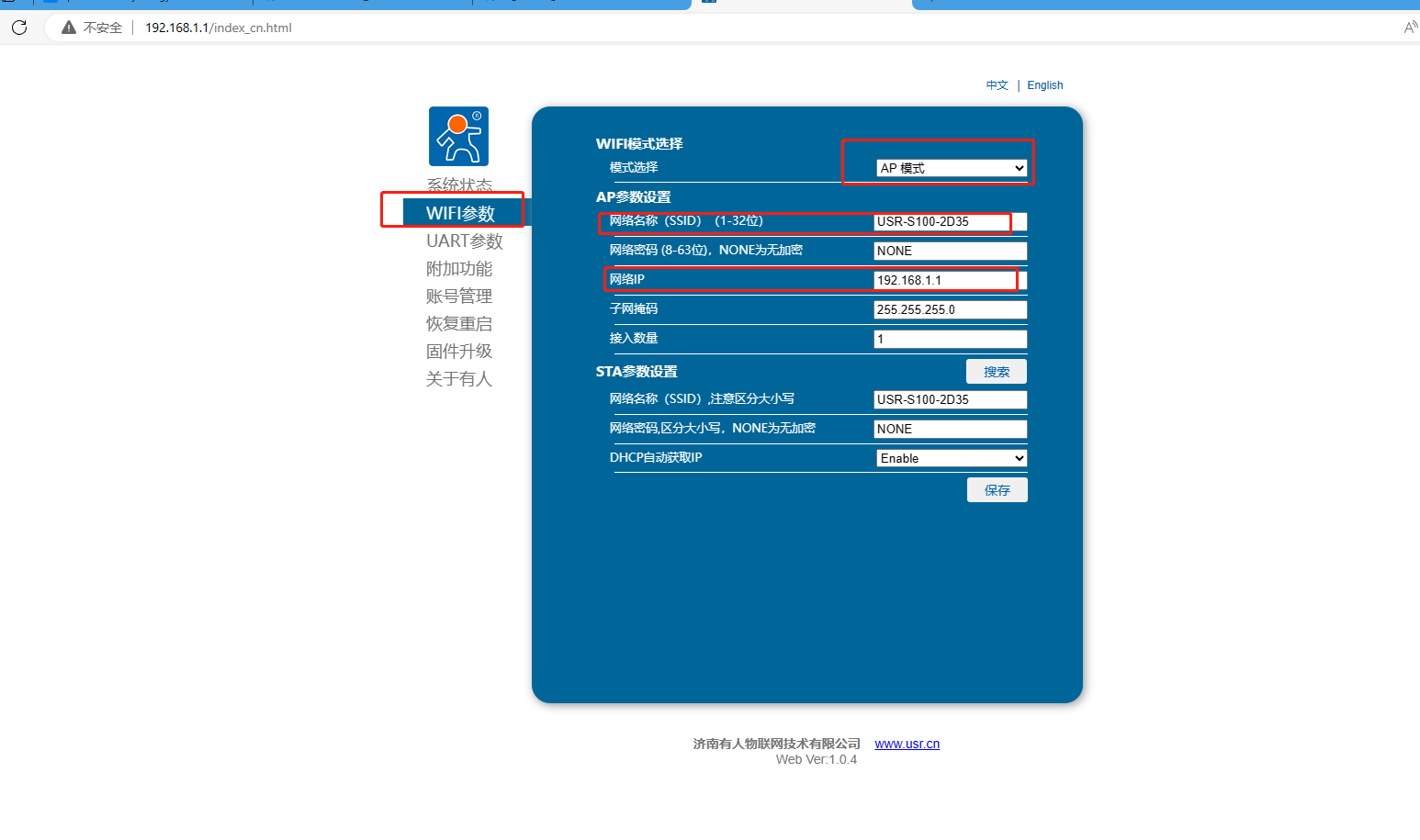
Task: Click the AP SSID input field
Action: (x=950, y=221)
